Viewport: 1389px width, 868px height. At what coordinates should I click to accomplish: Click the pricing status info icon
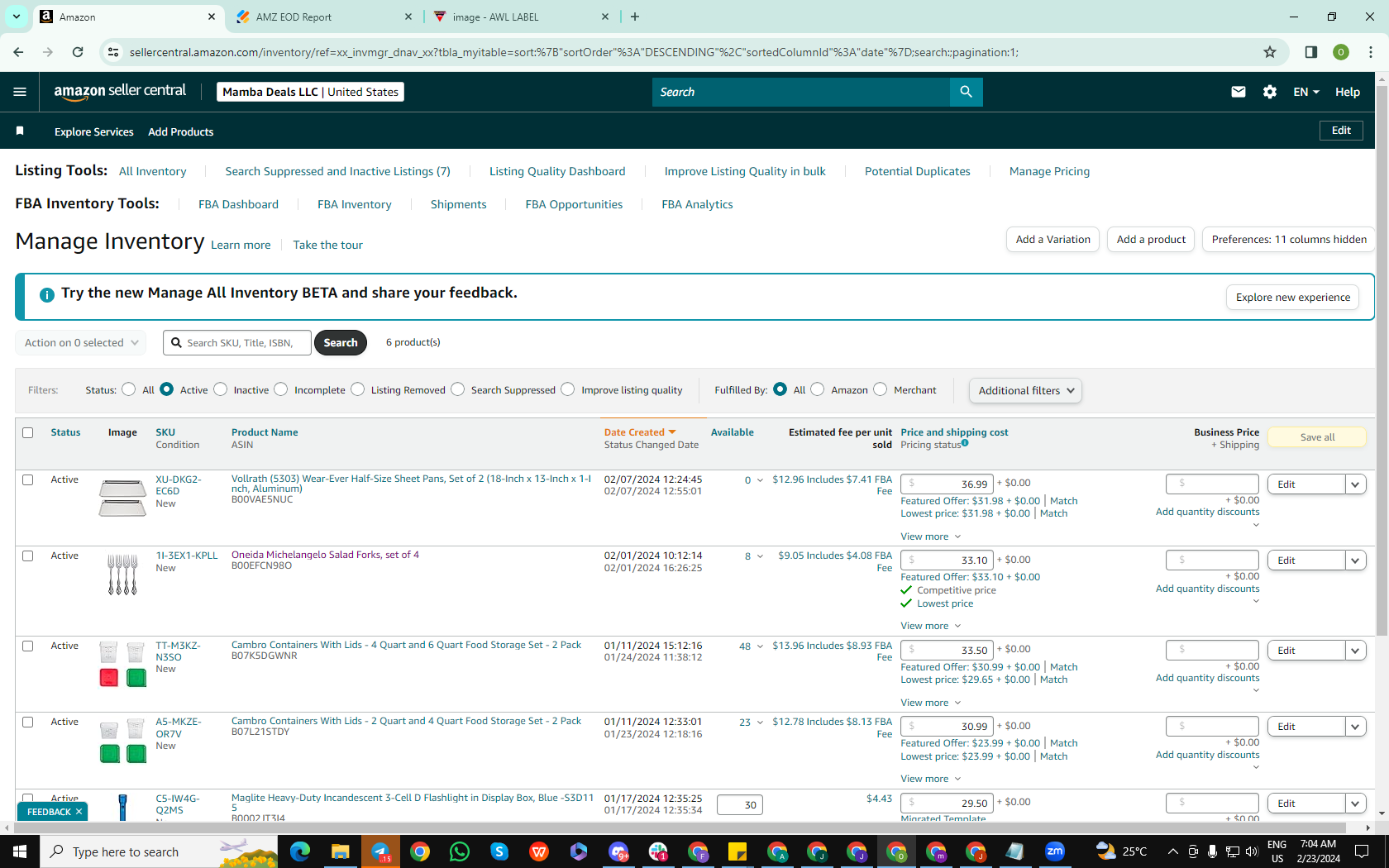pos(965,443)
